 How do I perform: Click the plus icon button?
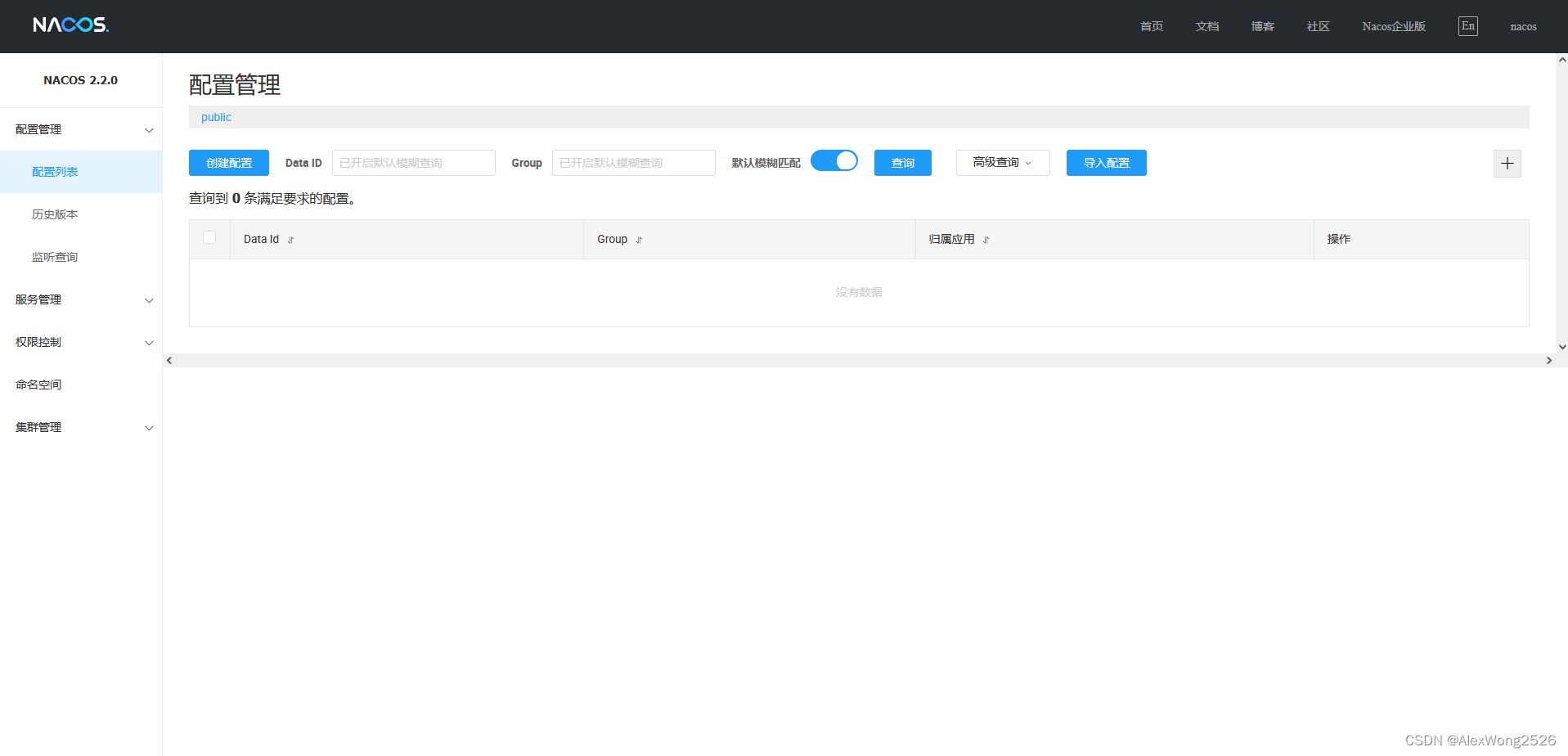1507,164
